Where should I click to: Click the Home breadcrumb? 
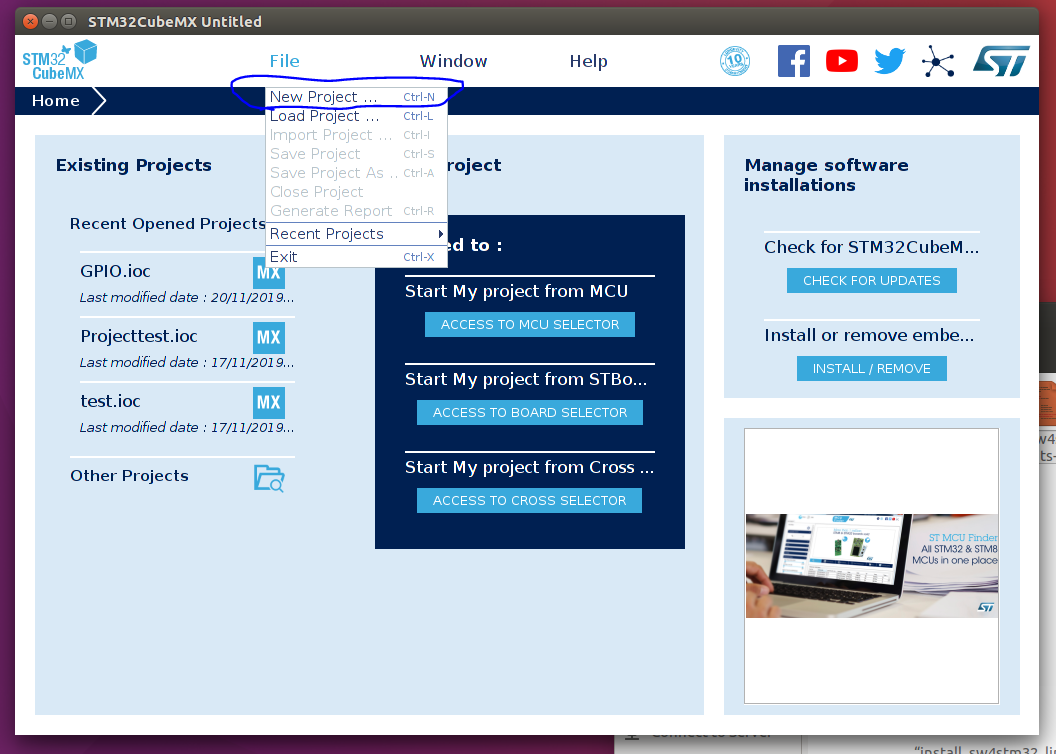point(56,101)
